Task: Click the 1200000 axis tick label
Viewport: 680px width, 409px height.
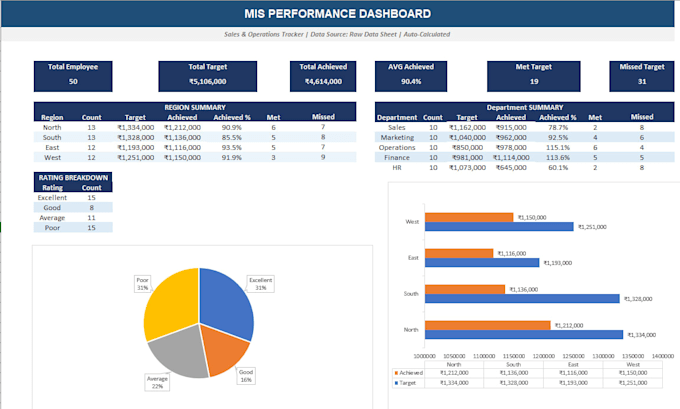Action: pyautogui.click(x=543, y=356)
